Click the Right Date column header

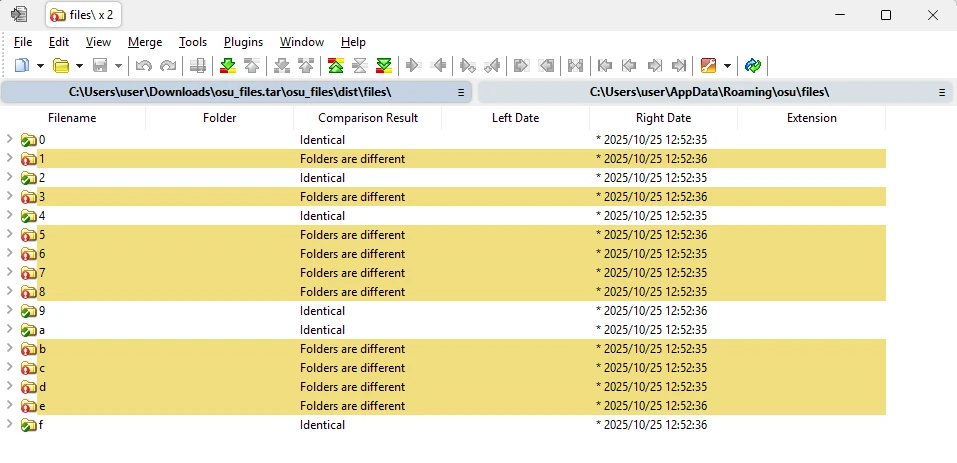tap(663, 118)
